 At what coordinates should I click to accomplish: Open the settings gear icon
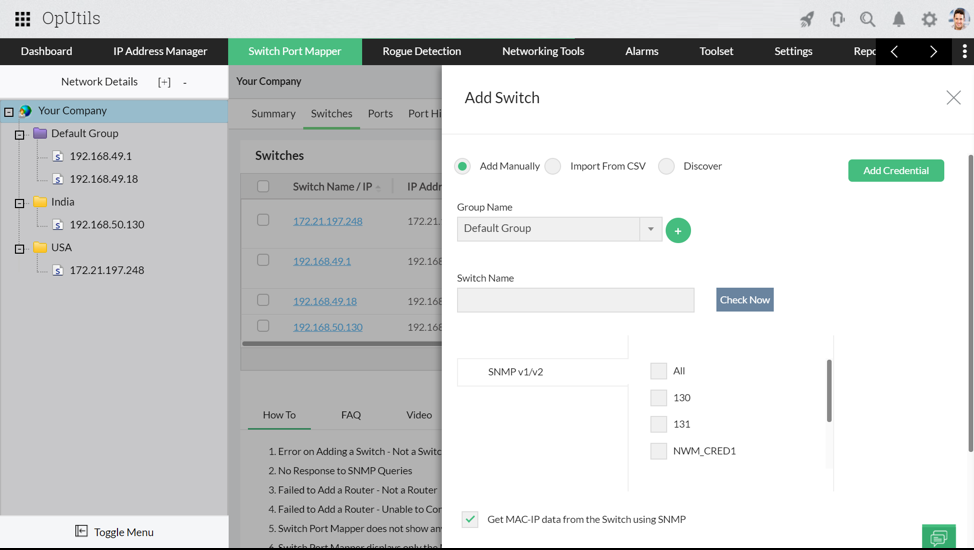coord(929,19)
